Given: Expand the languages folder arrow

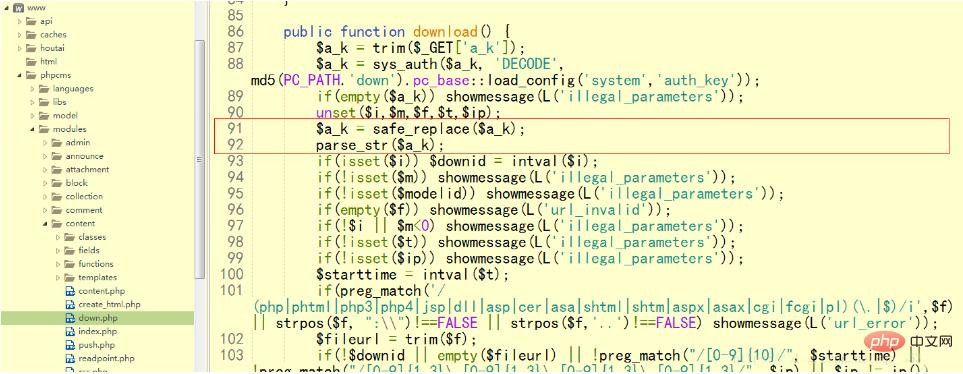Looking at the screenshot, I should point(33,89).
